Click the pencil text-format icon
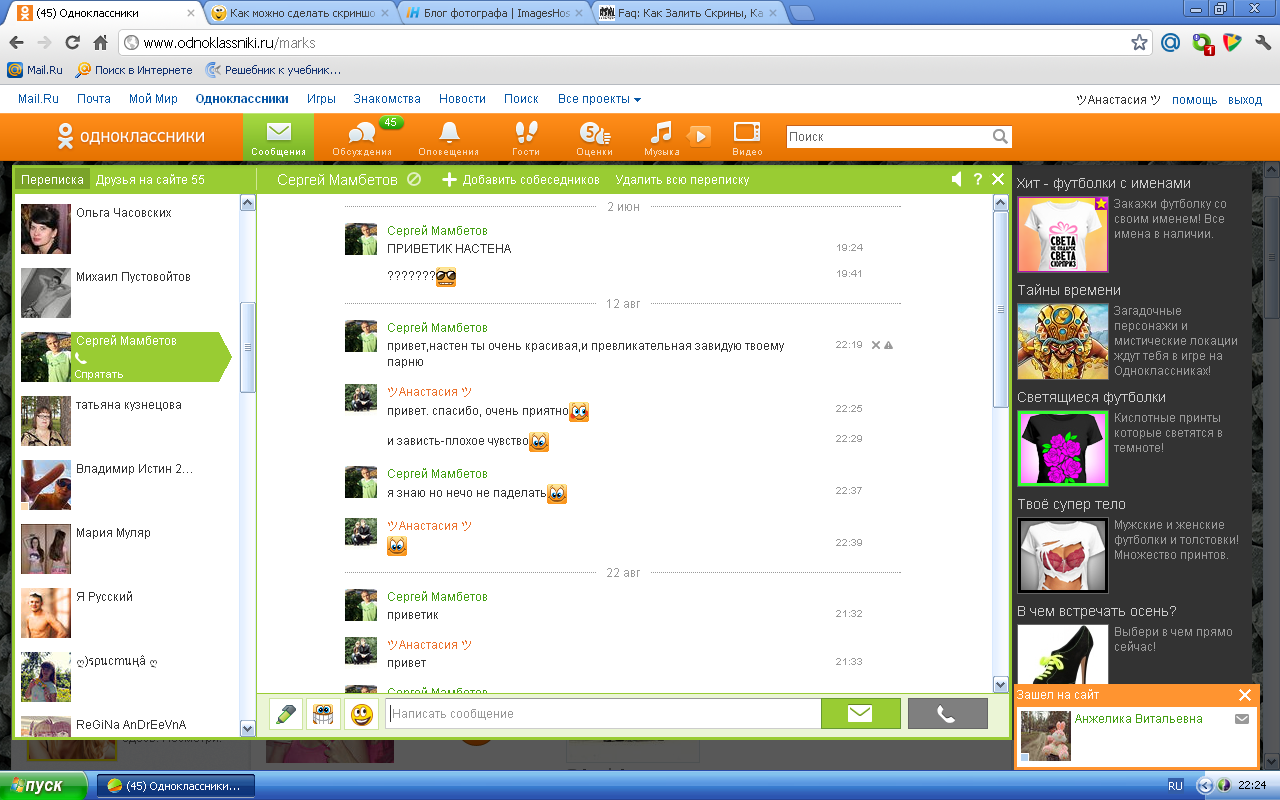 click(286, 714)
